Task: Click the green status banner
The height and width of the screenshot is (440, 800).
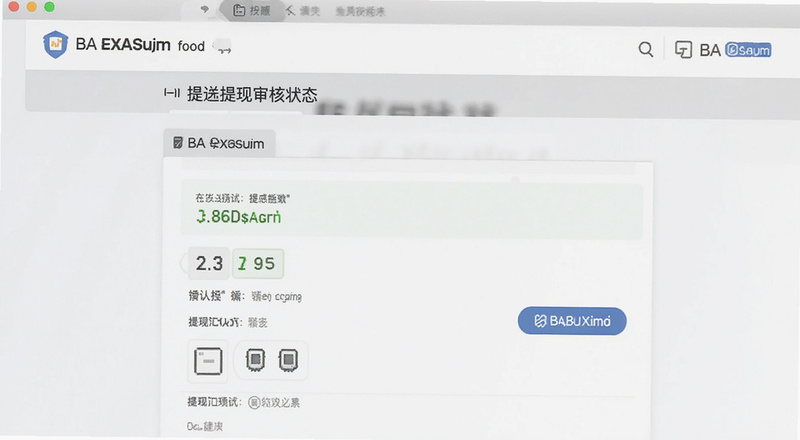Action: [412, 211]
